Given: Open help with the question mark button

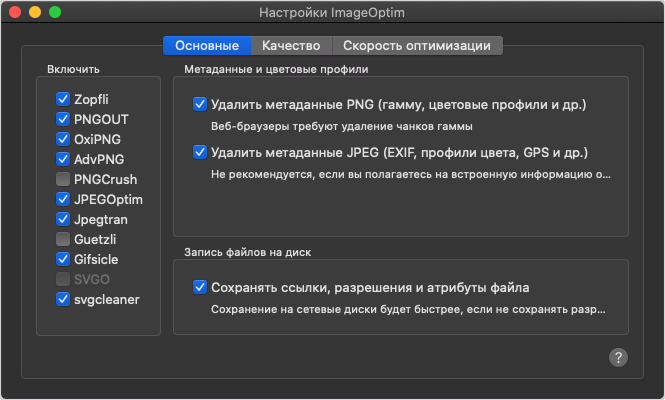Looking at the screenshot, I should click(x=618, y=358).
